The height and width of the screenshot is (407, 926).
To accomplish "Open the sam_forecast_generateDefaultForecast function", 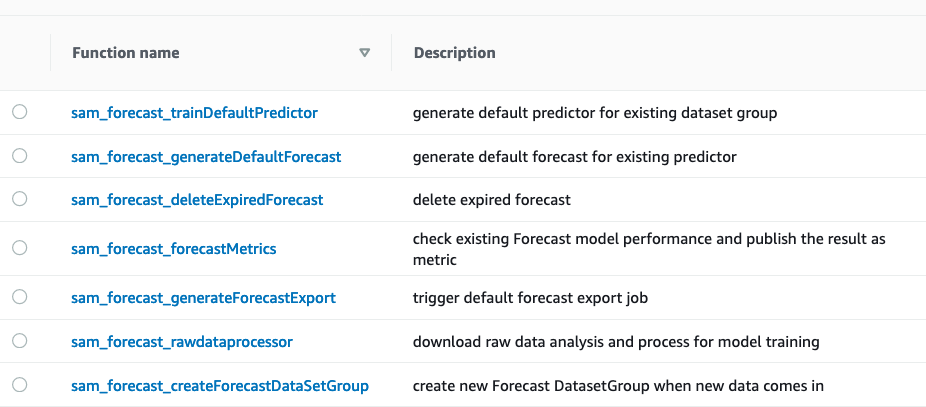I will [206, 157].
